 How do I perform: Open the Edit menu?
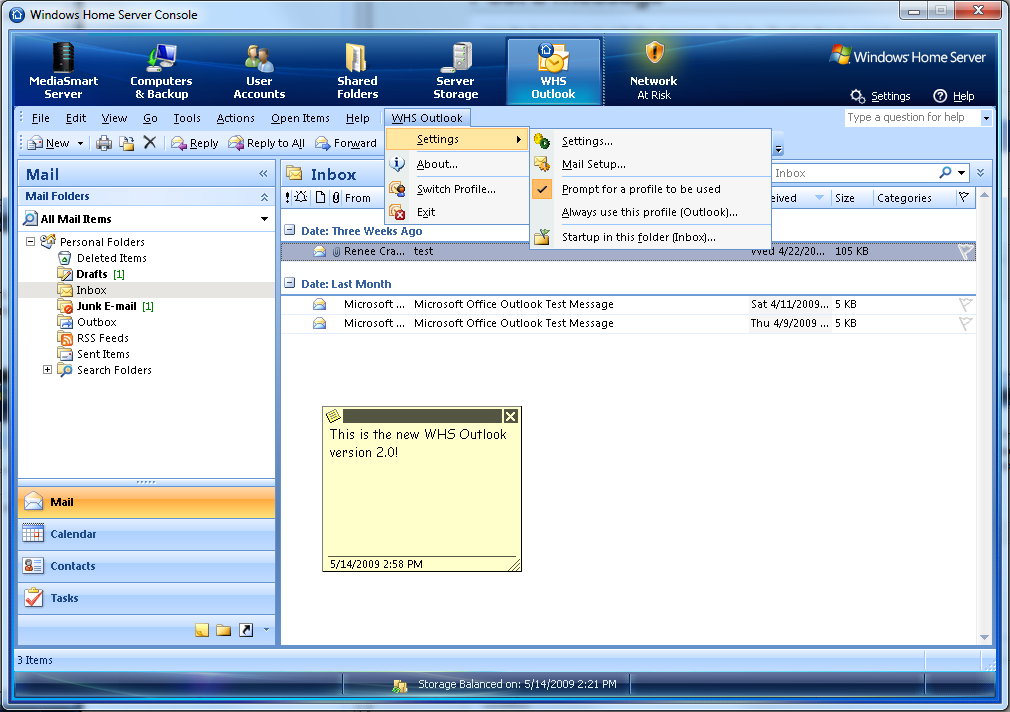[75, 118]
